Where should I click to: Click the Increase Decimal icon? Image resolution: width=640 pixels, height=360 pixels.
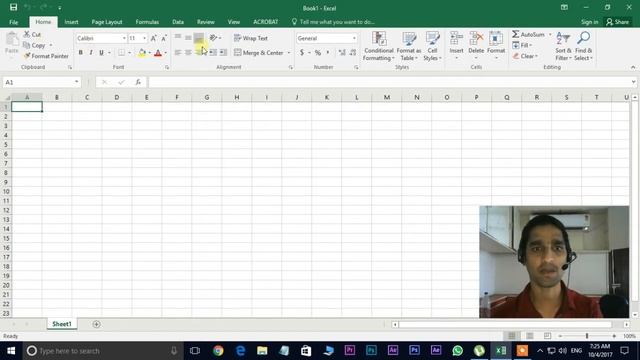pos(342,53)
